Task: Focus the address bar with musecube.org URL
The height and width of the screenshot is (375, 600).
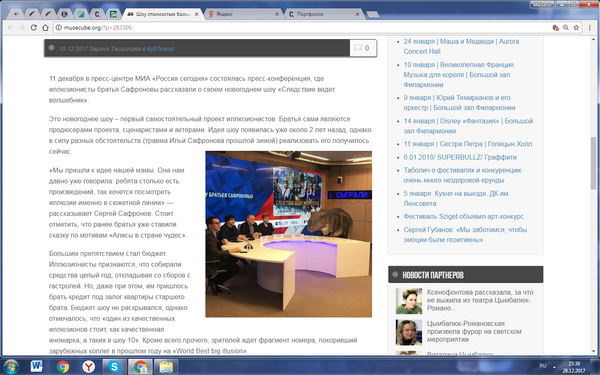Action: 302,28
